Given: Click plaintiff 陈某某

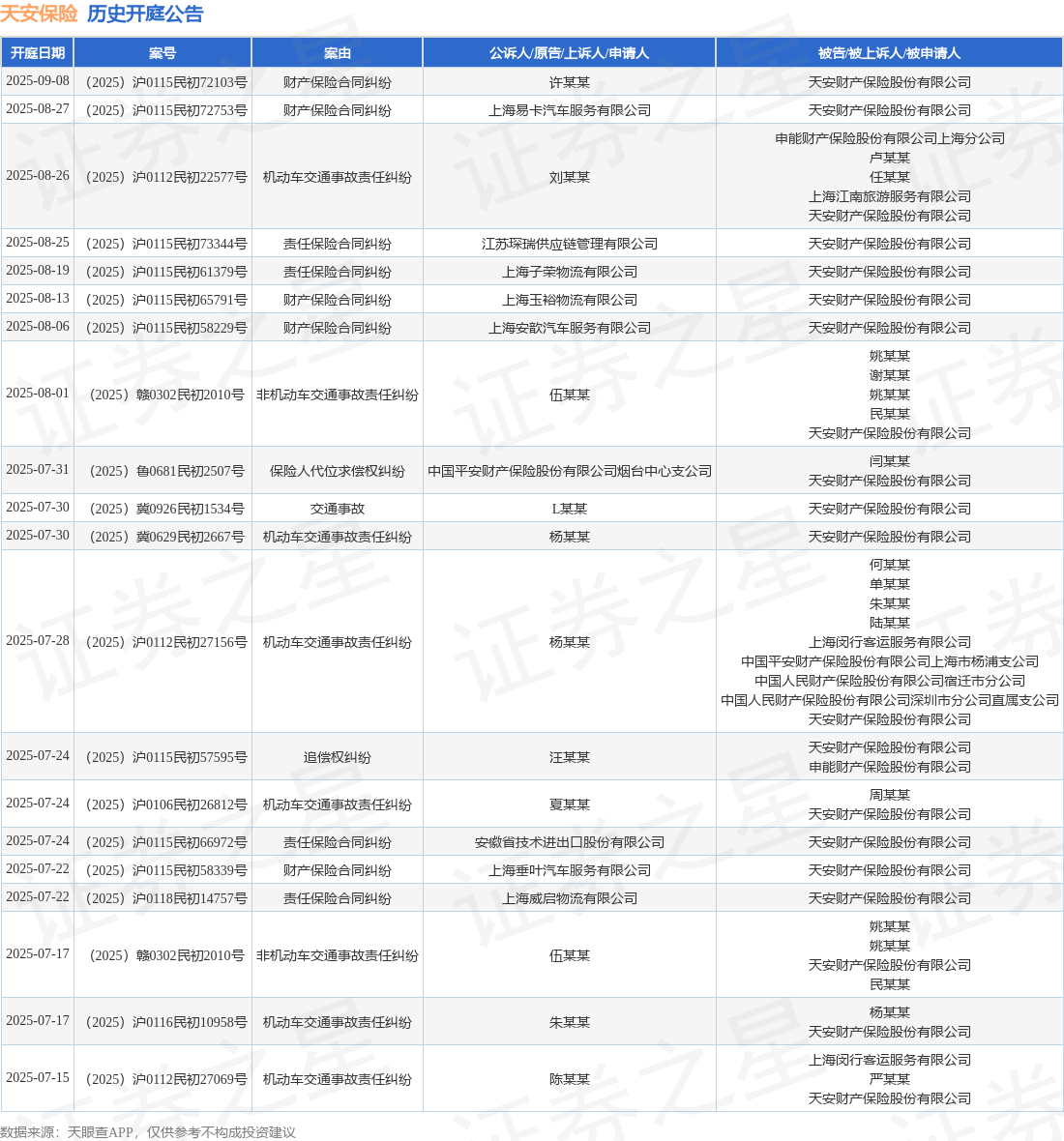Looking at the screenshot, I should coord(569,1079).
